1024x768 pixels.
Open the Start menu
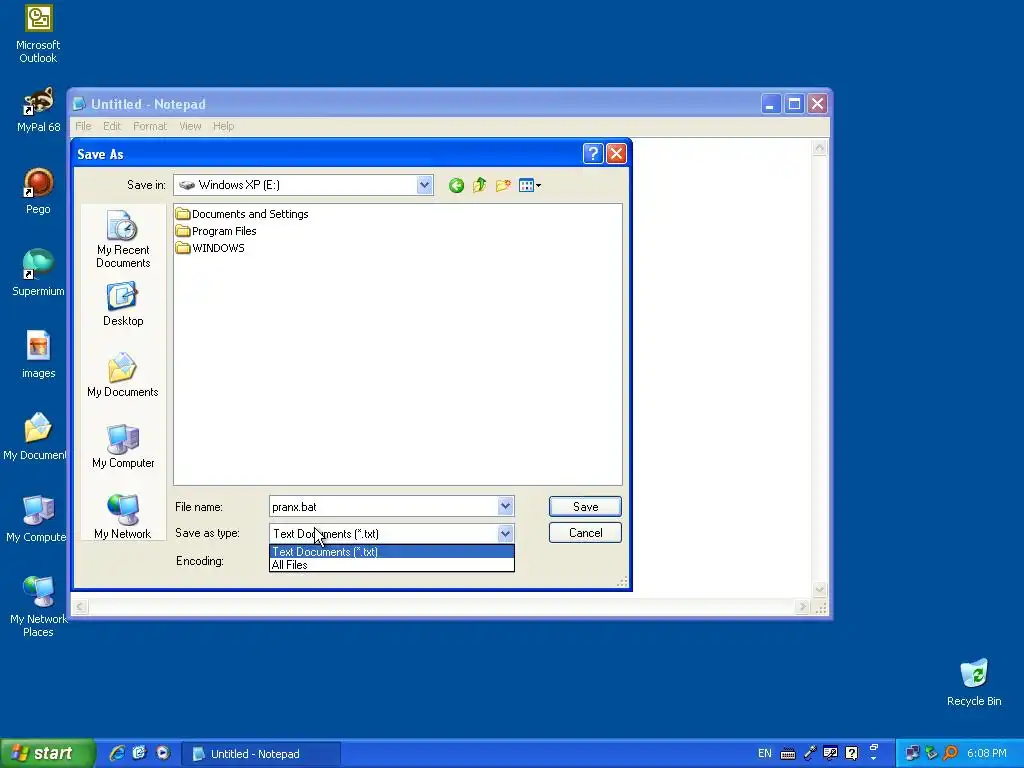(x=47, y=754)
